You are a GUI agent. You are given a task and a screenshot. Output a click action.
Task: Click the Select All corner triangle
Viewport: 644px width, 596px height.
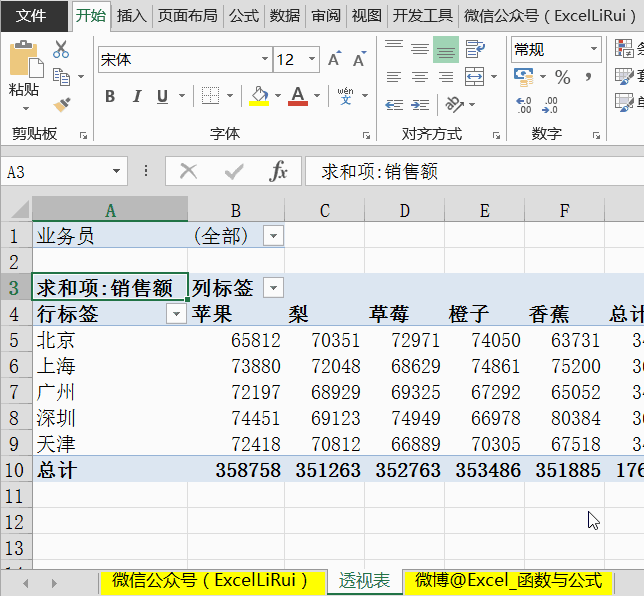[18, 209]
